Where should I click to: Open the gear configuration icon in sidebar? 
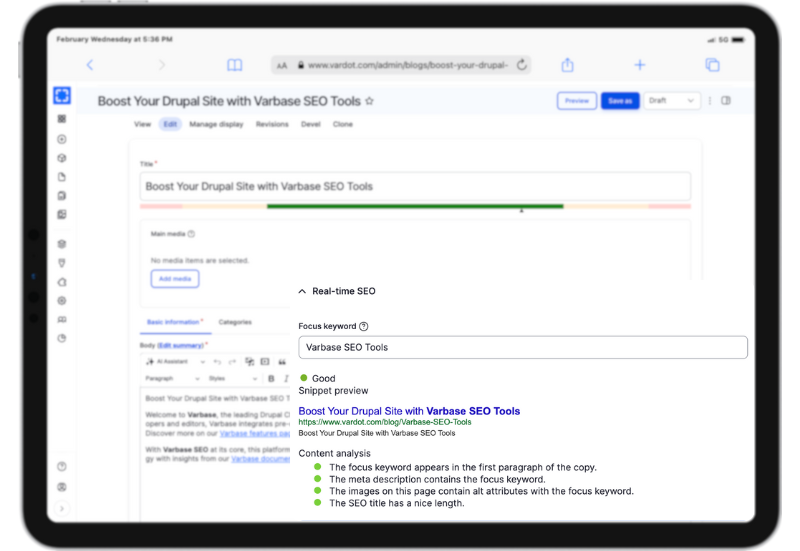coord(62,300)
